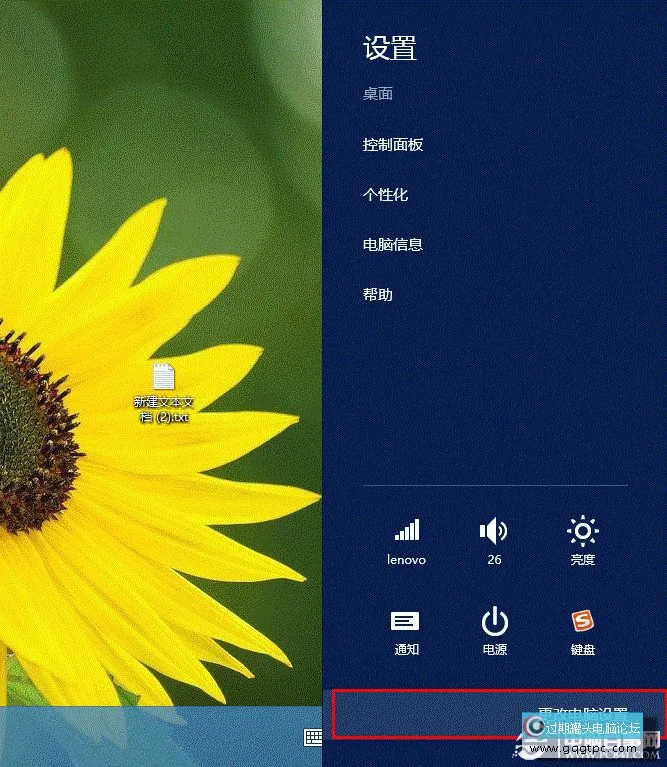The height and width of the screenshot is (767, 667).
Task: Click the Sogou keyboard (键盘) icon
Action: tap(582, 622)
